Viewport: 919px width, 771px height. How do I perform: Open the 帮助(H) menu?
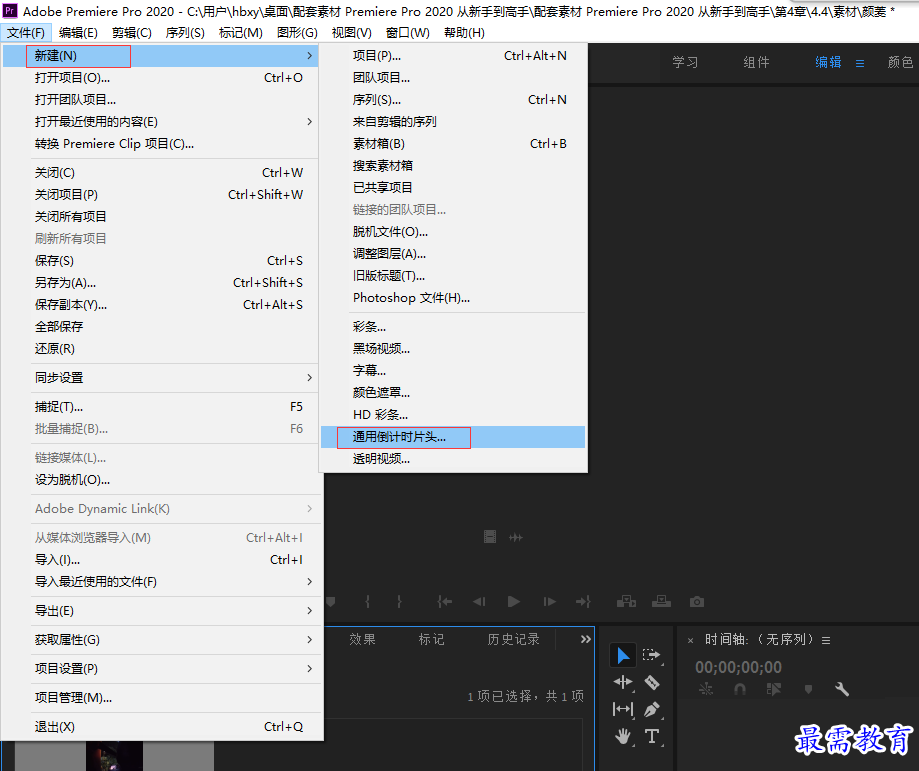(464, 33)
